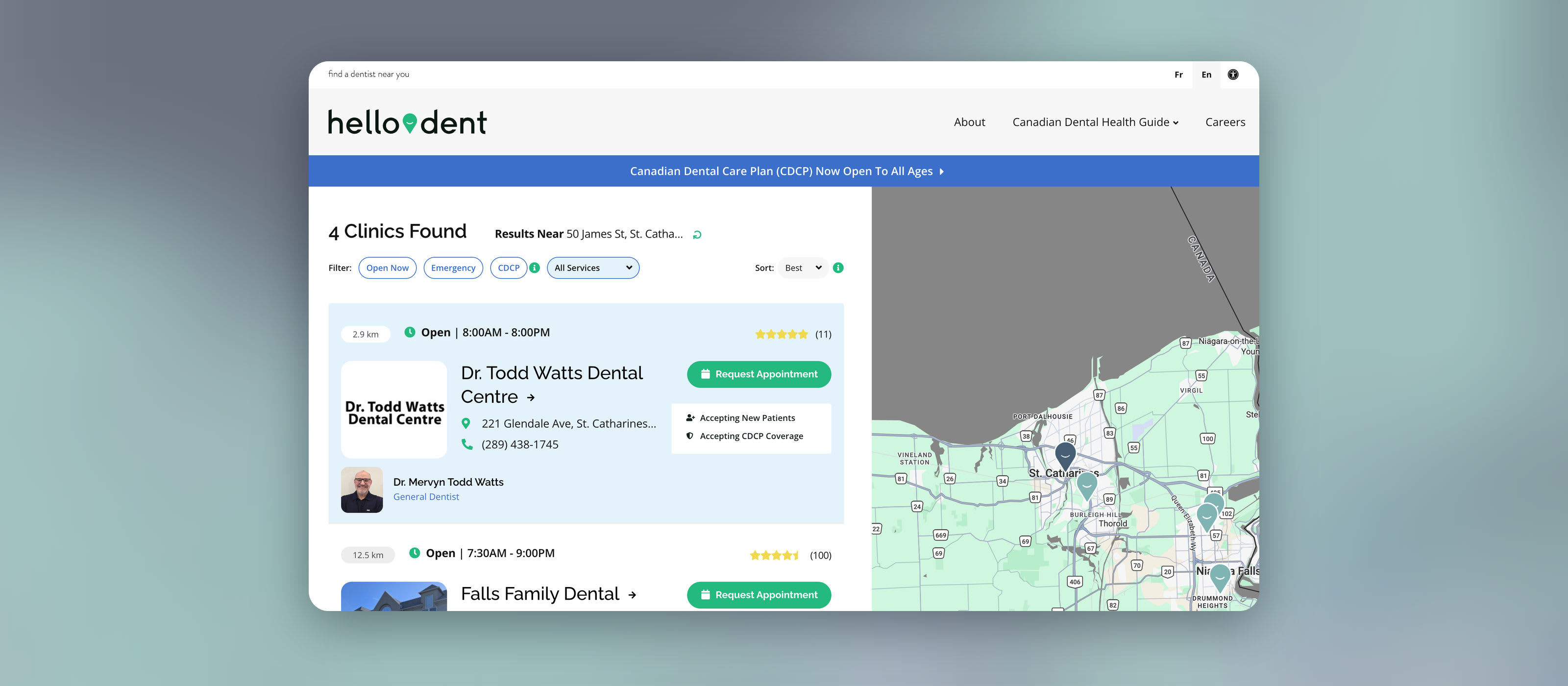Request appointment at Falls Family Dental
The width and height of the screenshot is (1568, 686).
[759, 595]
